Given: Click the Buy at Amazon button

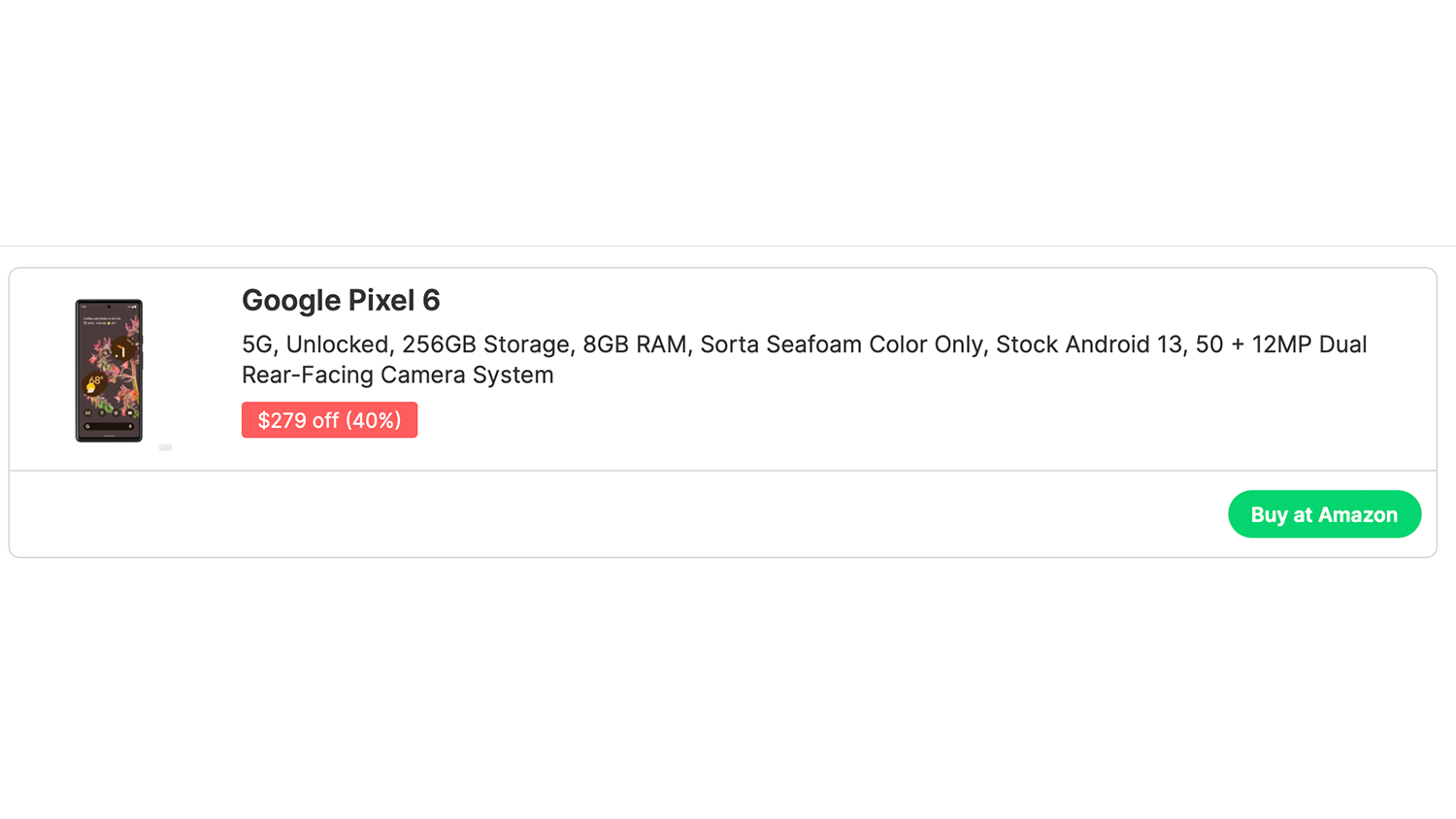Looking at the screenshot, I should [1324, 514].
